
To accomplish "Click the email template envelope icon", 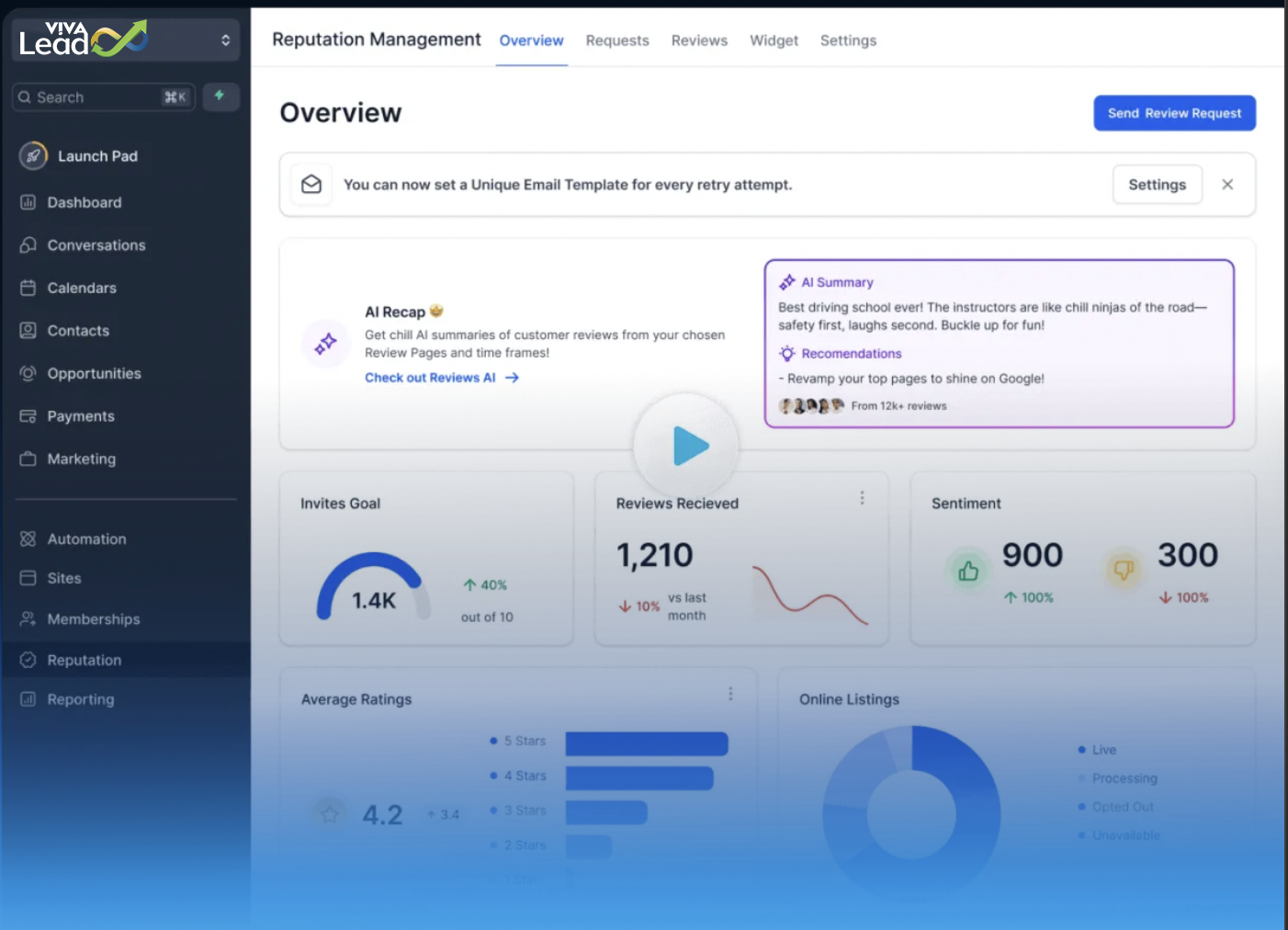I will point(311,184).
